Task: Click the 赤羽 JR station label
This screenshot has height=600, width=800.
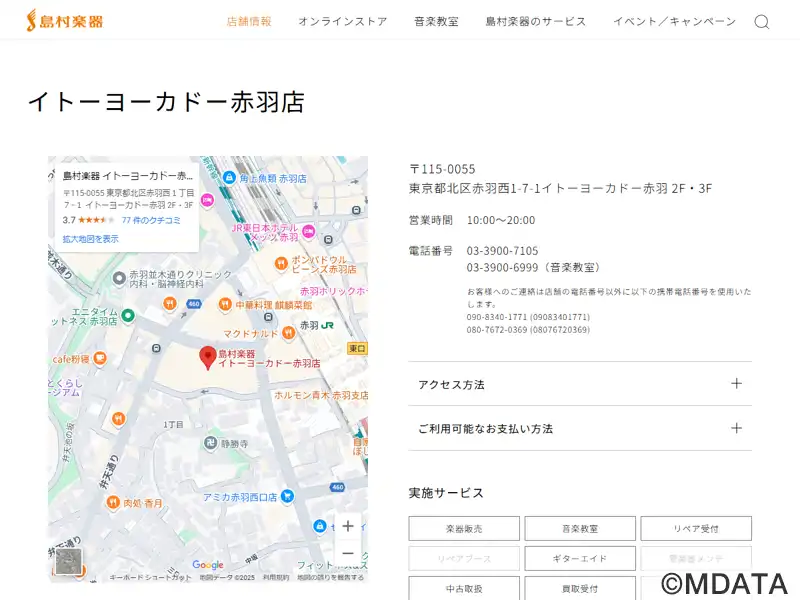Action: [x=316, y=325]
